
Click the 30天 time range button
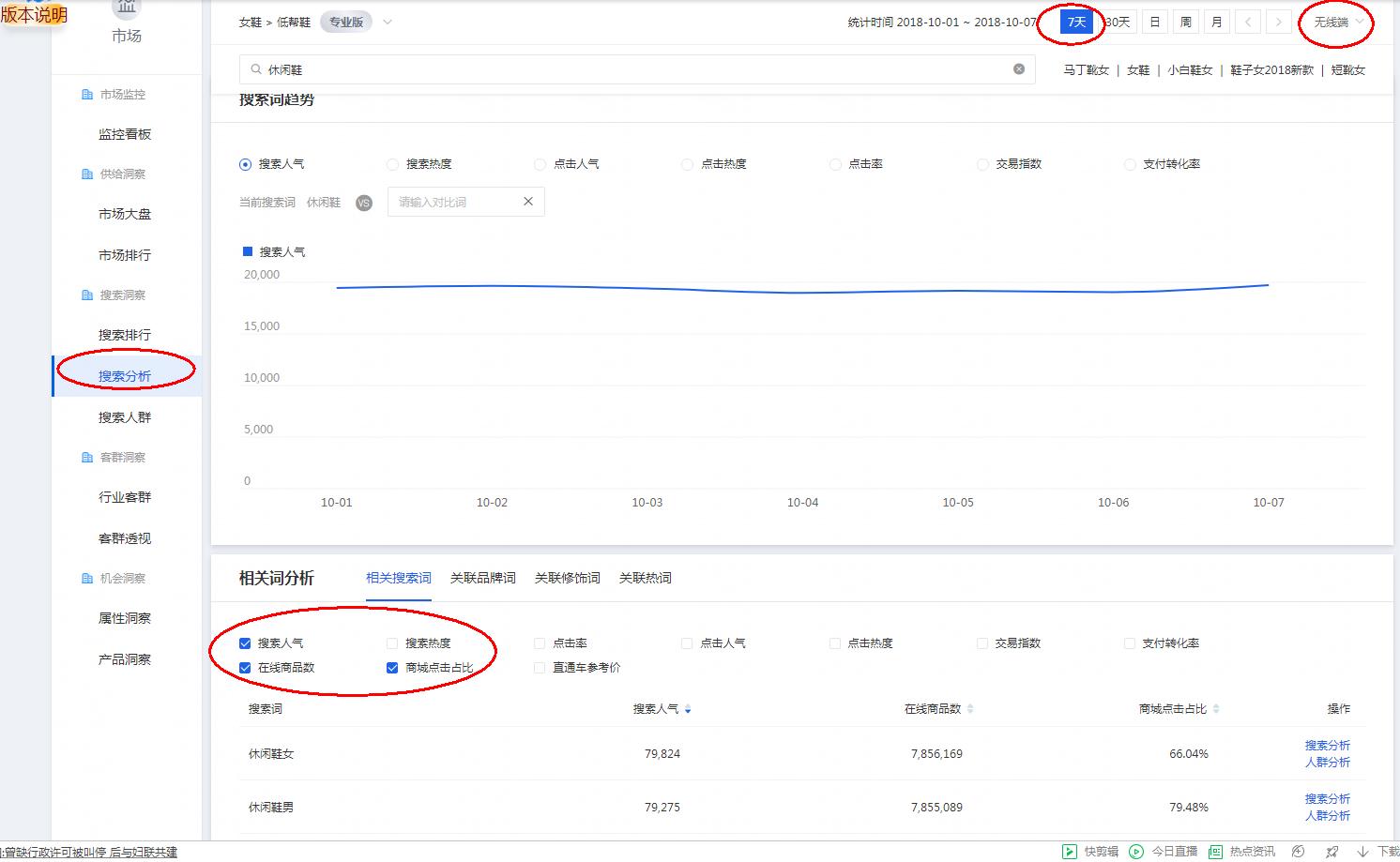click(x=1117, y=22)
